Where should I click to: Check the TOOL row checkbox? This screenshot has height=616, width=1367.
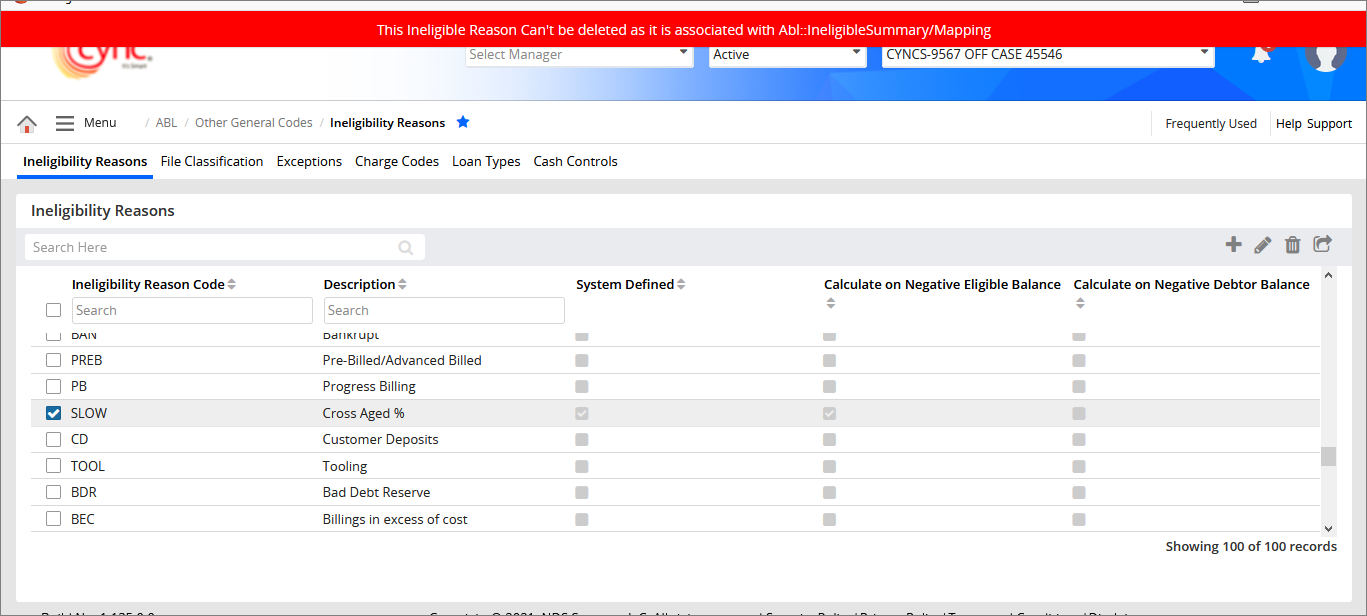tap(54, 466)
